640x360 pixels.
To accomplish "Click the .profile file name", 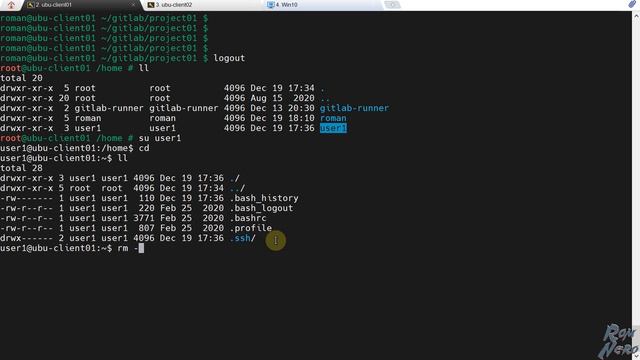I will [x=251, y=228].
